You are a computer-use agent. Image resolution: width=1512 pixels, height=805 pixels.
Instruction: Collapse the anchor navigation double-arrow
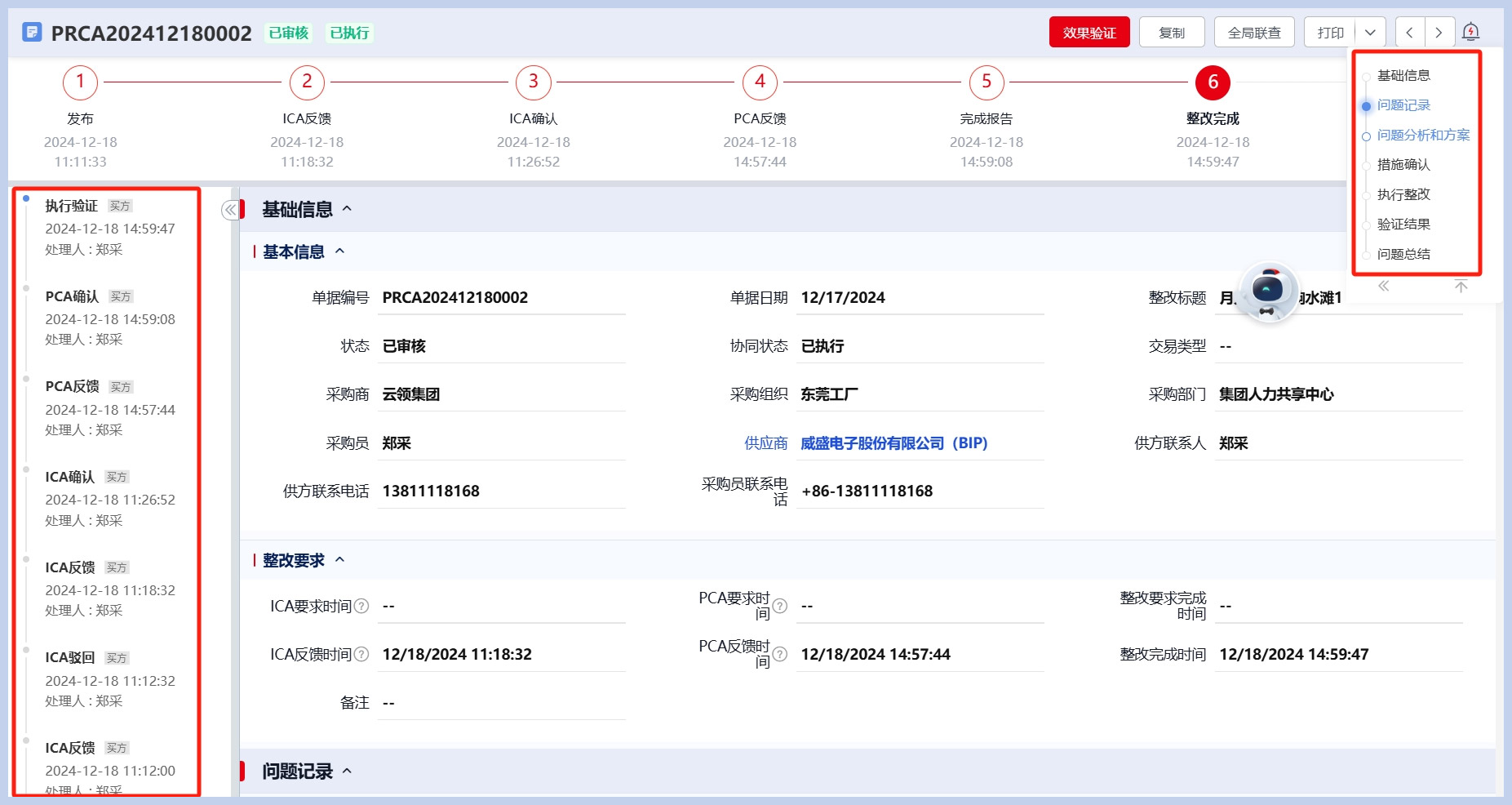(1384, 286)
